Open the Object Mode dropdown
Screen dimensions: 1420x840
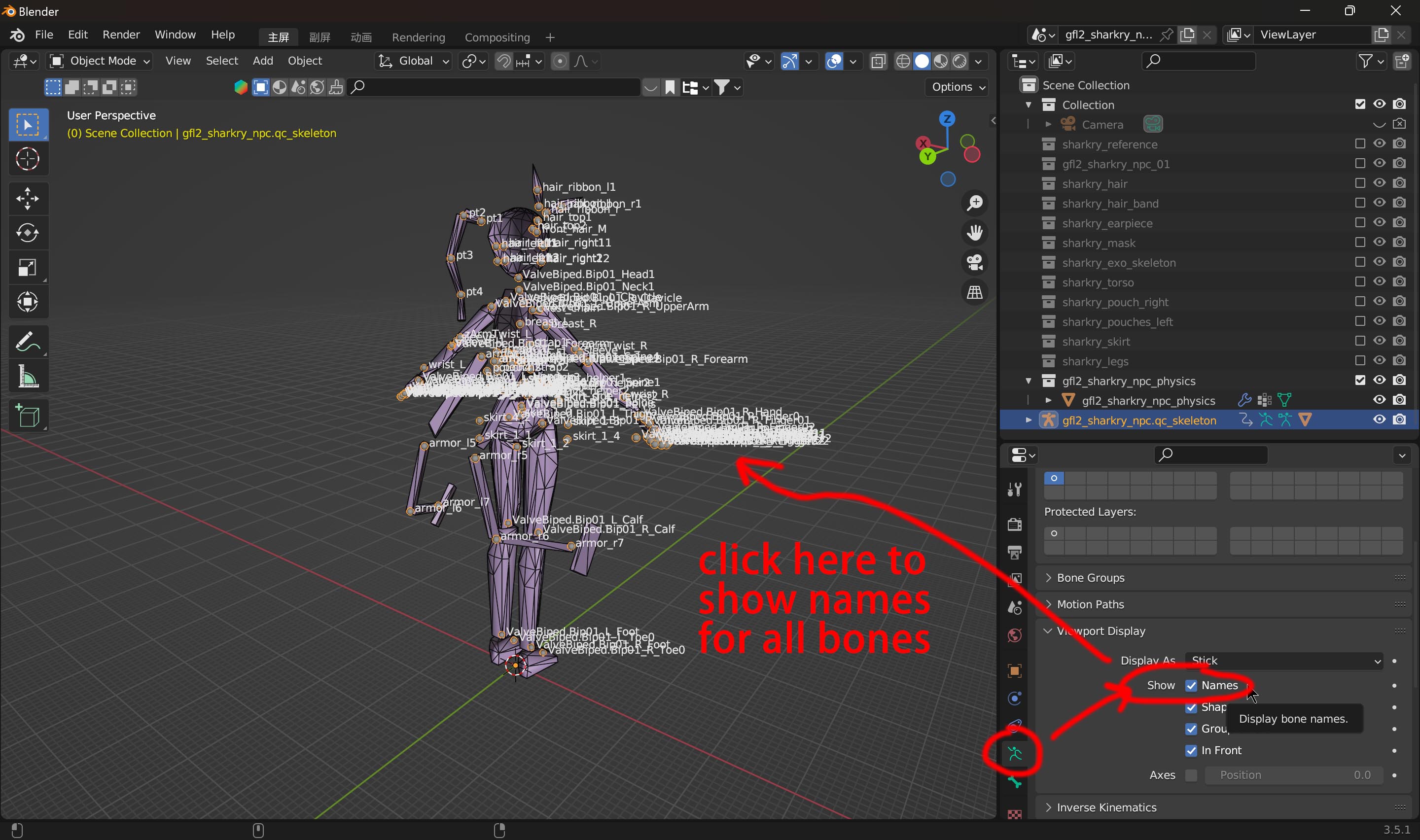pyautogui.click(x=100, y=61)
